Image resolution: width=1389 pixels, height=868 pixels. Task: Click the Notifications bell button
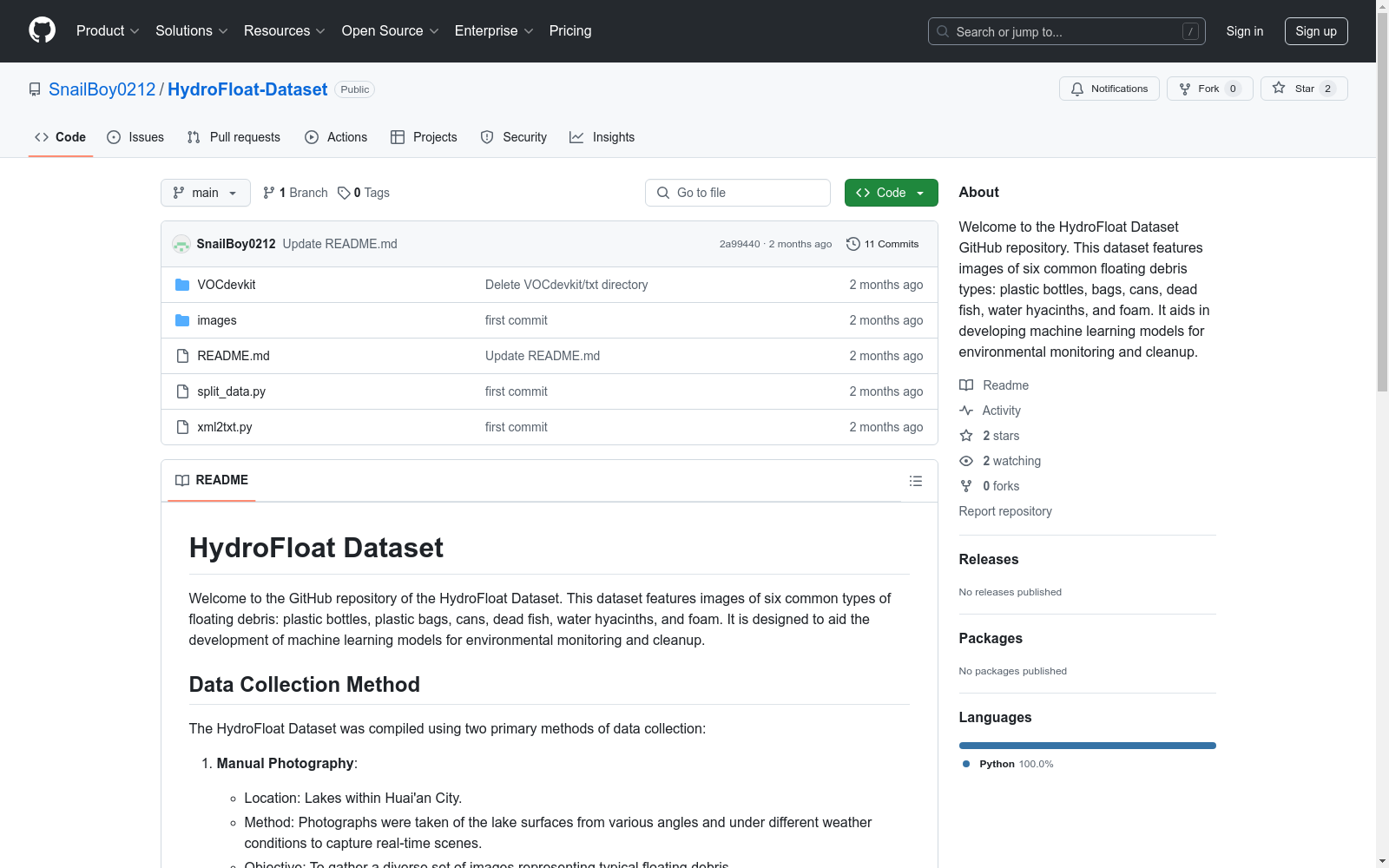(1109, 89)
